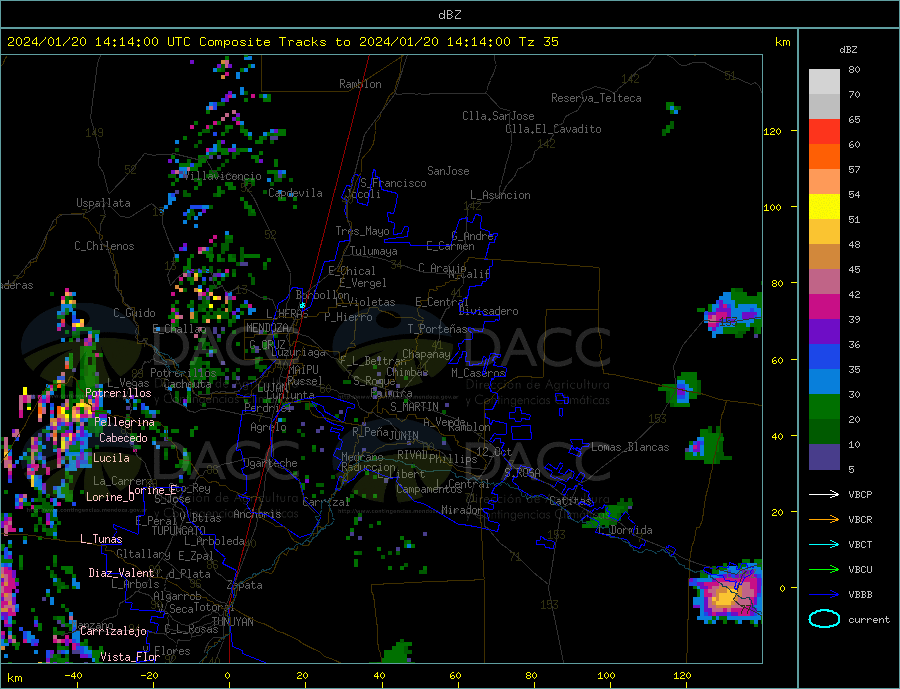Click the Diaz_Valent label

(121, 573)
